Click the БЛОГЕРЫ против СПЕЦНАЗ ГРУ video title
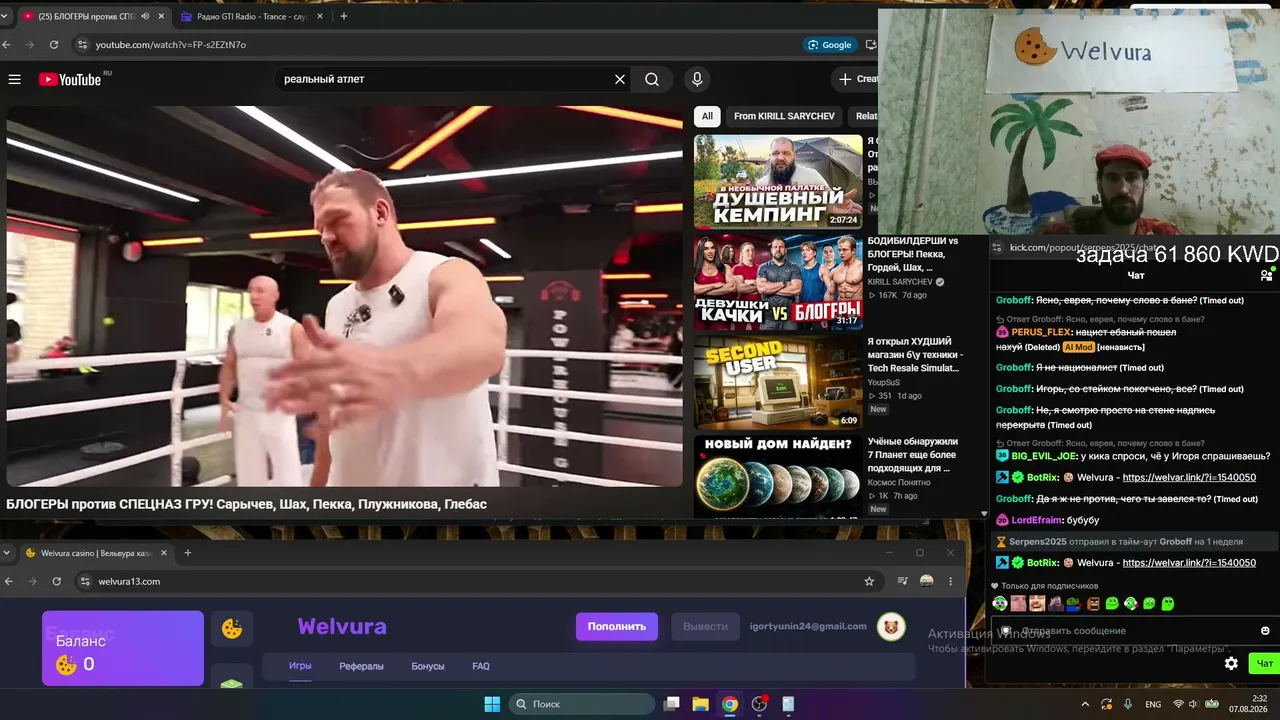The height and width of the screenshot is (720, 1280). point(246,504)
